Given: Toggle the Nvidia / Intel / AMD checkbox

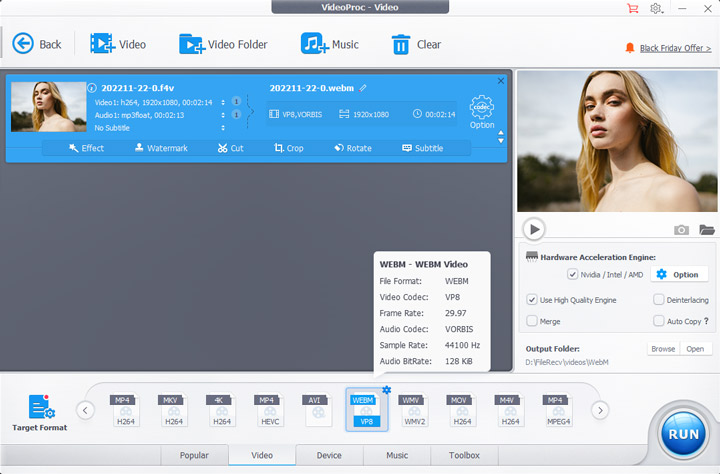Looking at the screenshot, I should click(x=572, y=274).
